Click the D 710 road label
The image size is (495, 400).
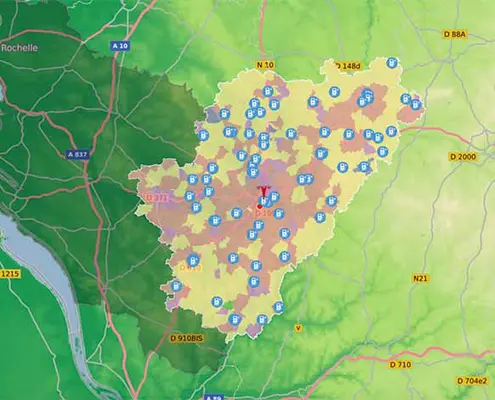(400, 364)
